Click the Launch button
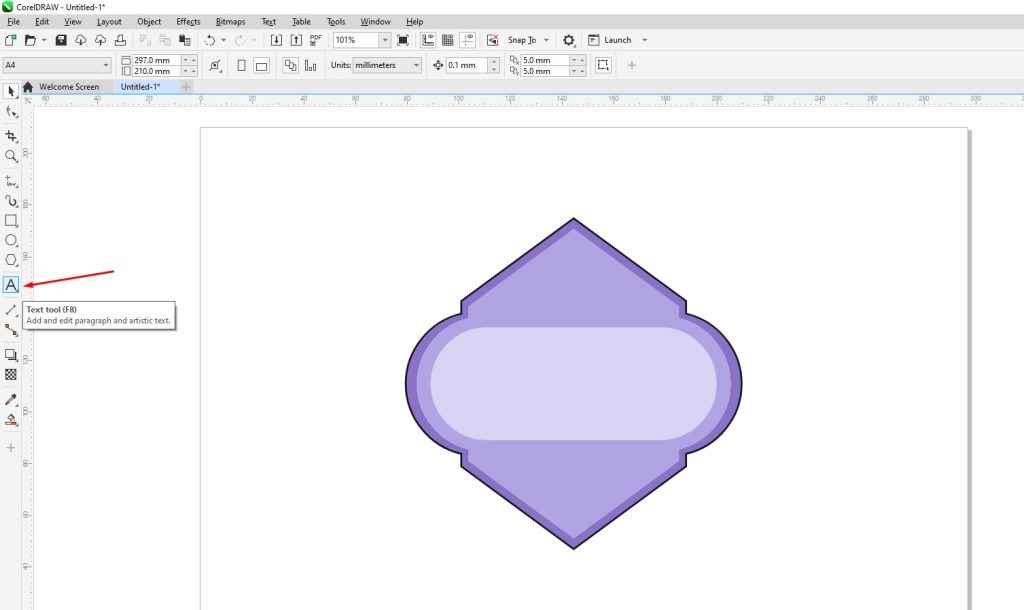This screenshot has width=1024, height=610. click(x=617, y=40)
